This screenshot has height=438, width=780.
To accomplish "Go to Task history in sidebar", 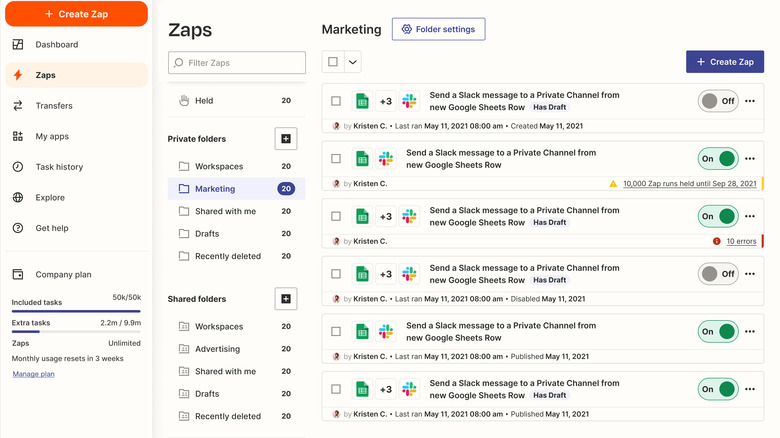I will [x=59, y=167].
